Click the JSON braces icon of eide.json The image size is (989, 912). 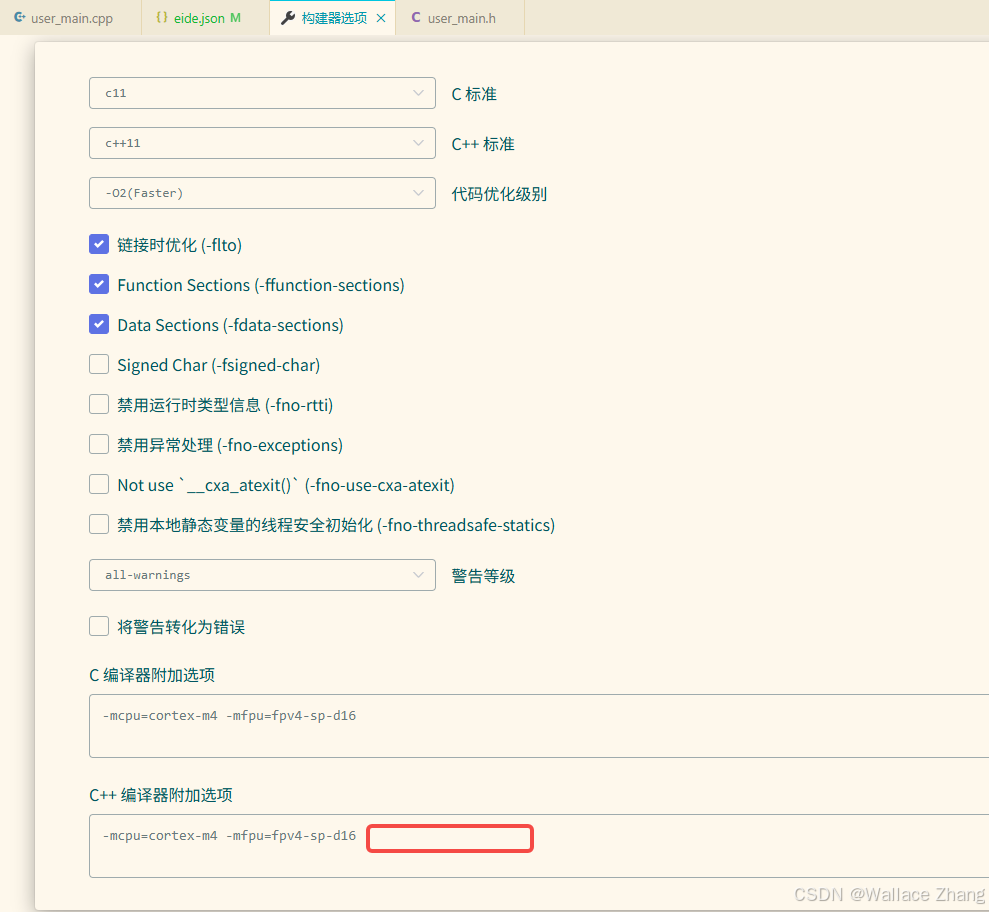pyautogui.click(x=162, y=18)
